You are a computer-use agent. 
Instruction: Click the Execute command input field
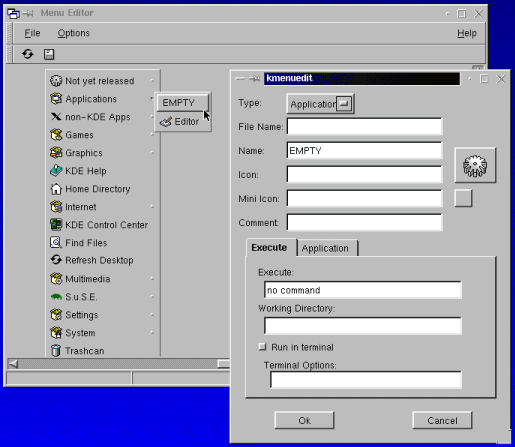coord(363,290)
